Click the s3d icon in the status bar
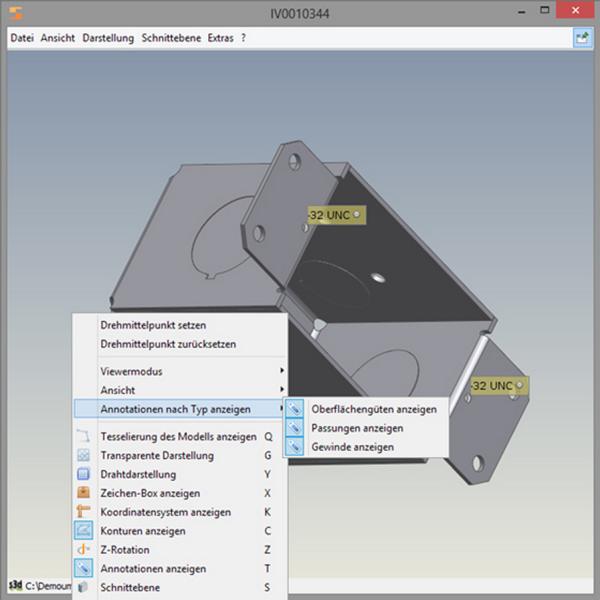 (x=15, y=586)
